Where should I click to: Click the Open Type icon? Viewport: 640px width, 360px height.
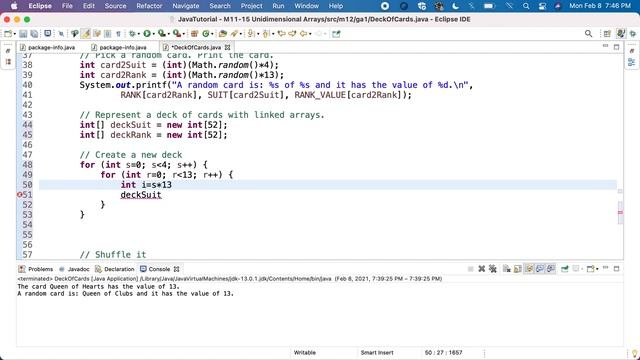[222, 34]
